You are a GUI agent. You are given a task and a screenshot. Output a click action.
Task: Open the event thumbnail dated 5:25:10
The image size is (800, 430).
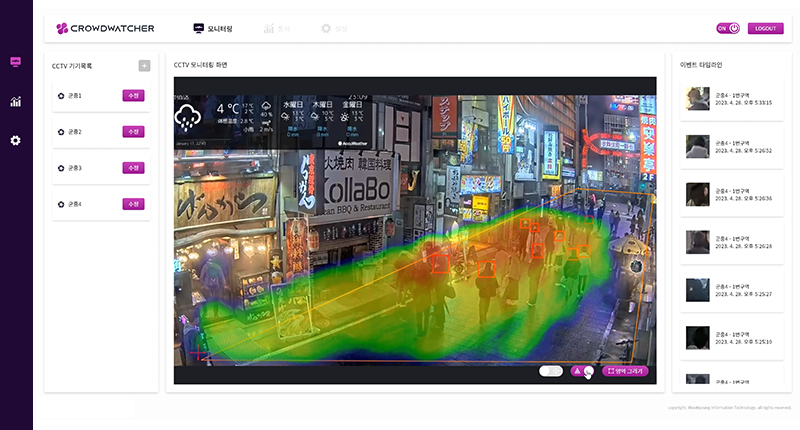(x=697, y=338)
